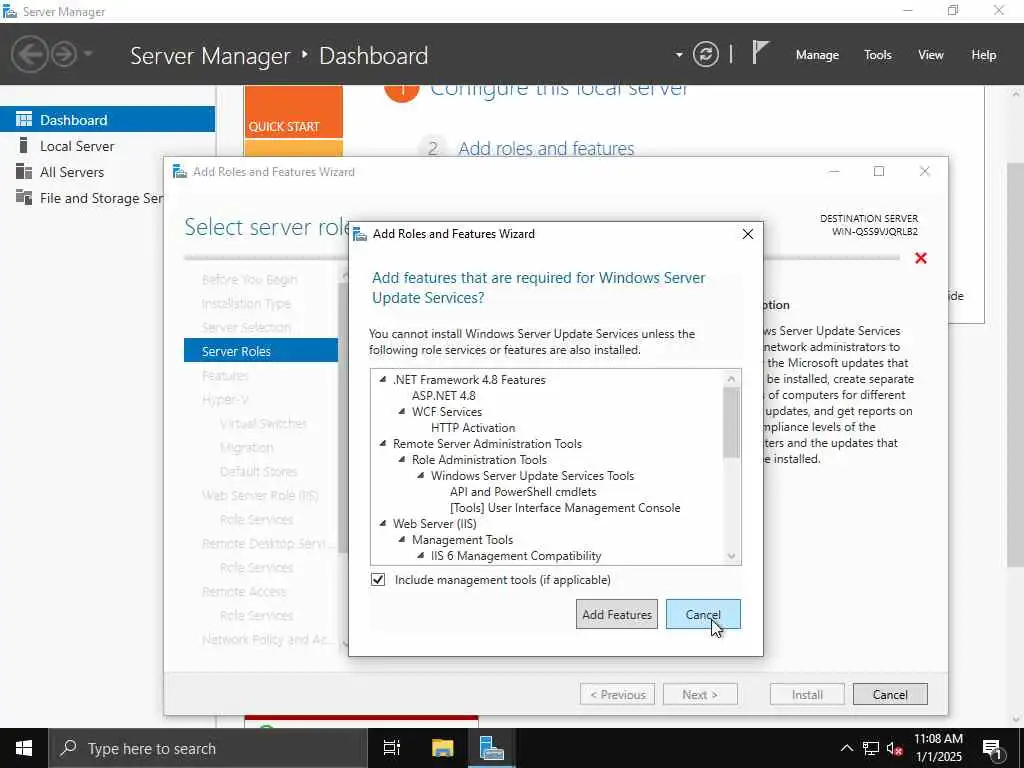Click the Next button in the wizard
The image size is (1024, 768).
pyautogui.click(x=700, y=695)
